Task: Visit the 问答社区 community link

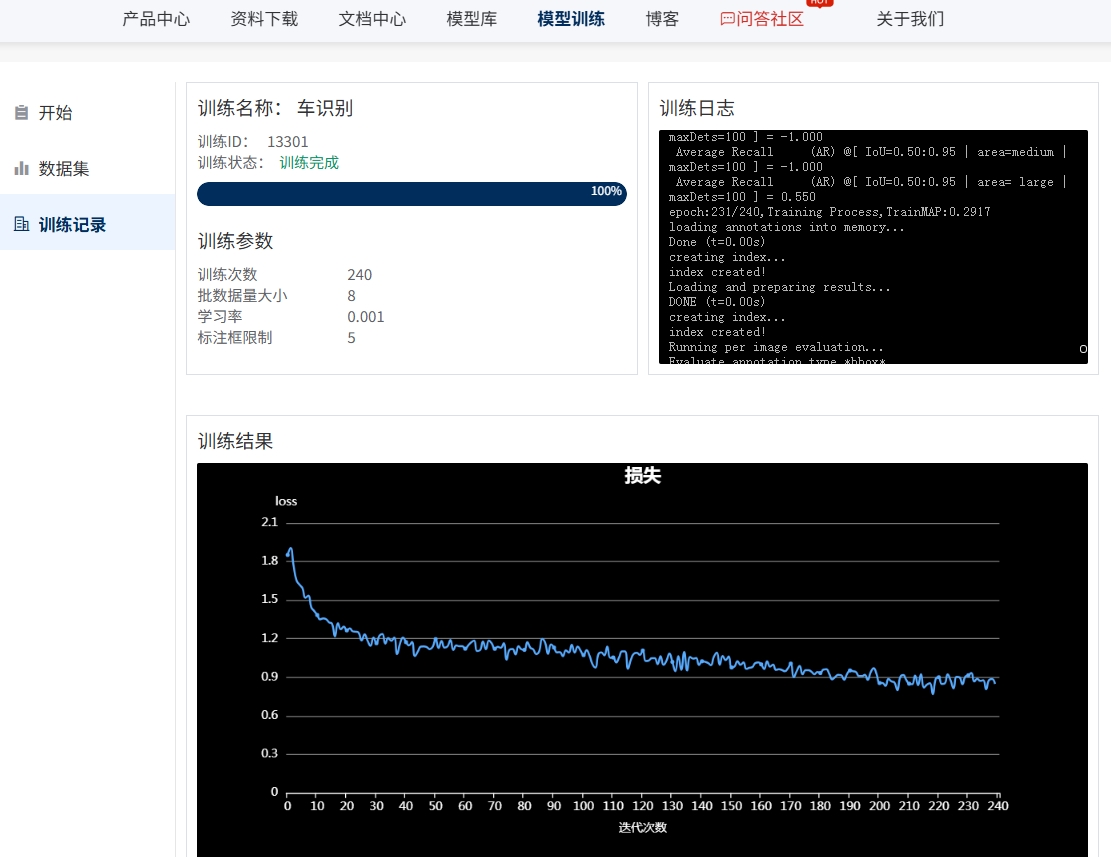Action: point(770,19)
